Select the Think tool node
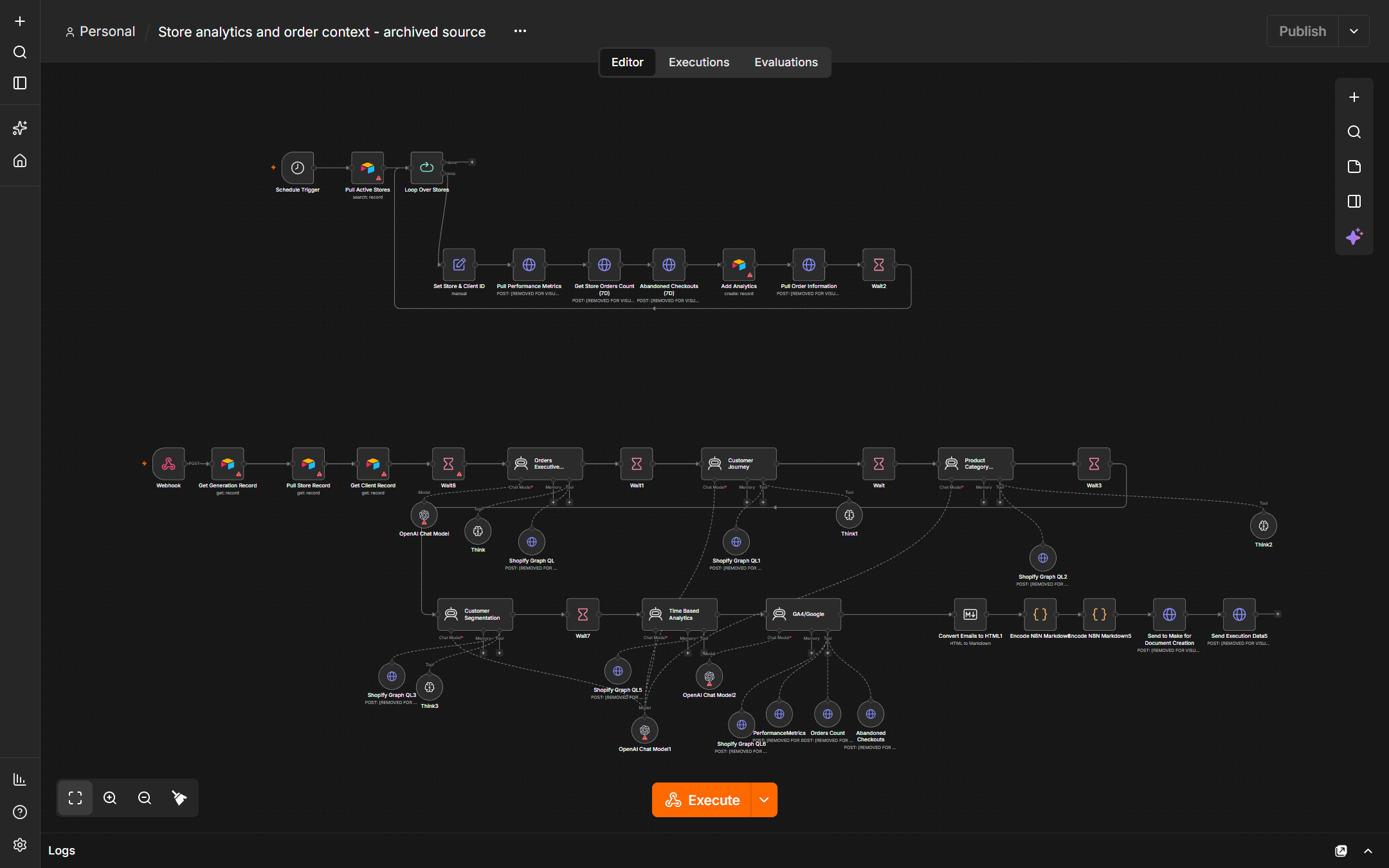The width and height of the screenshot is (1389, 868). click(x=478, y=531)
